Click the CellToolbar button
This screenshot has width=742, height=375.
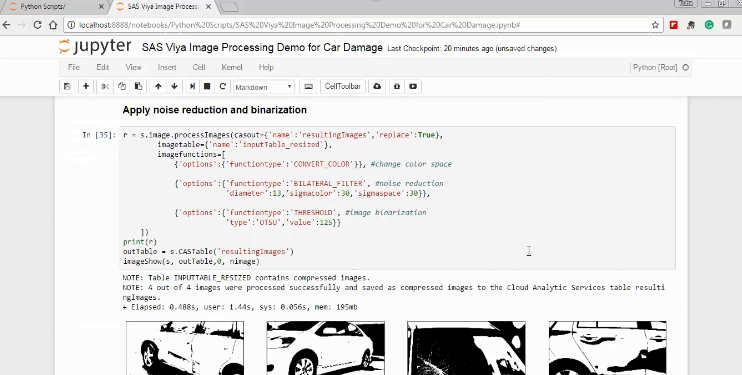coord(343,86)
